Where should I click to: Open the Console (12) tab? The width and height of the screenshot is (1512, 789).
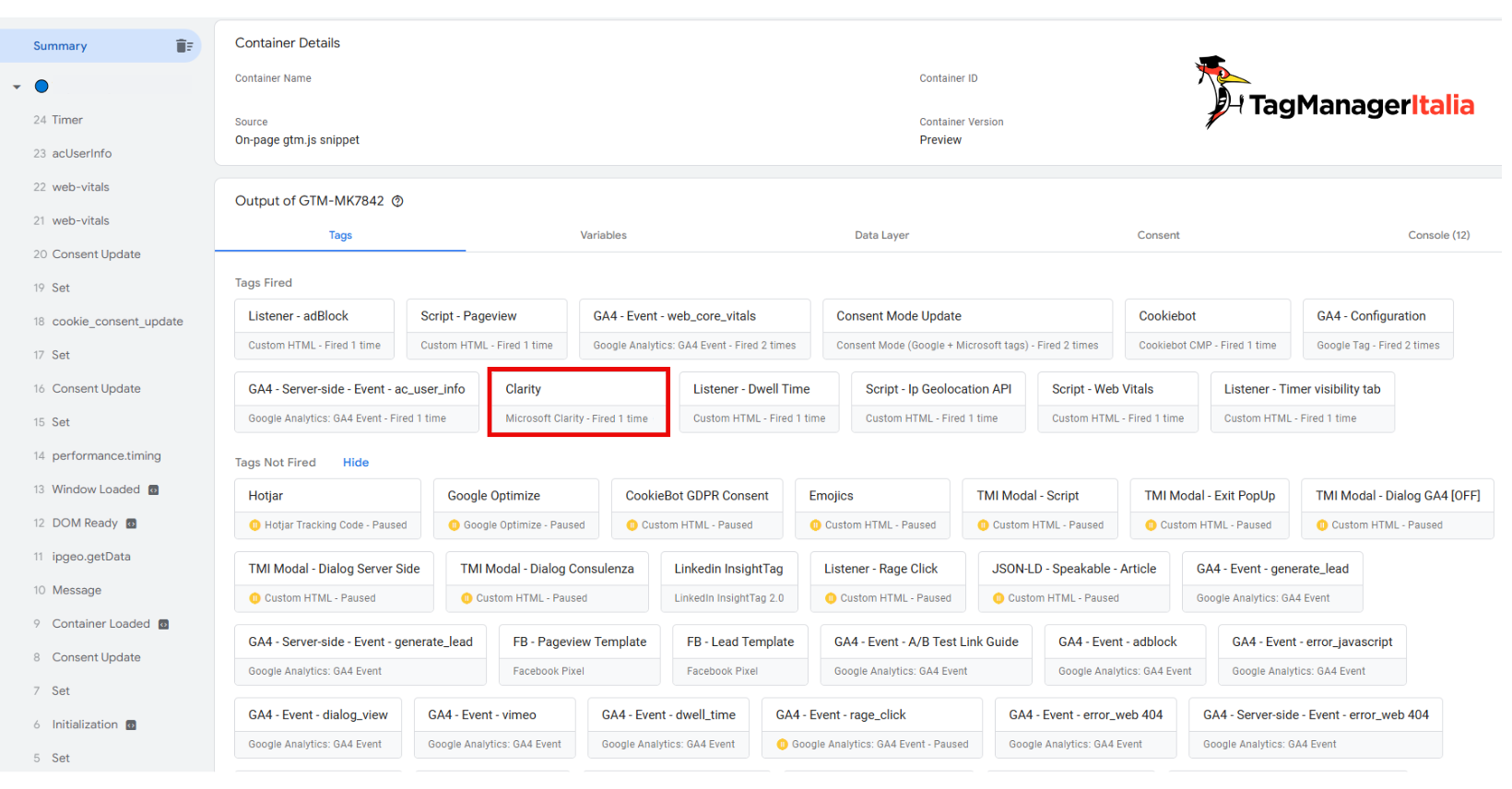tap(1438, 235)
